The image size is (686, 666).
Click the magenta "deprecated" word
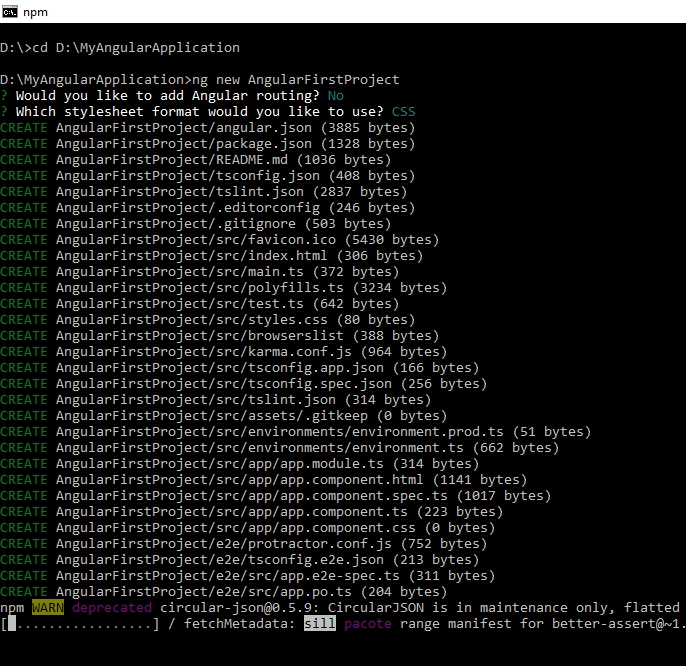pyautogui.click(x=112, y=607)
